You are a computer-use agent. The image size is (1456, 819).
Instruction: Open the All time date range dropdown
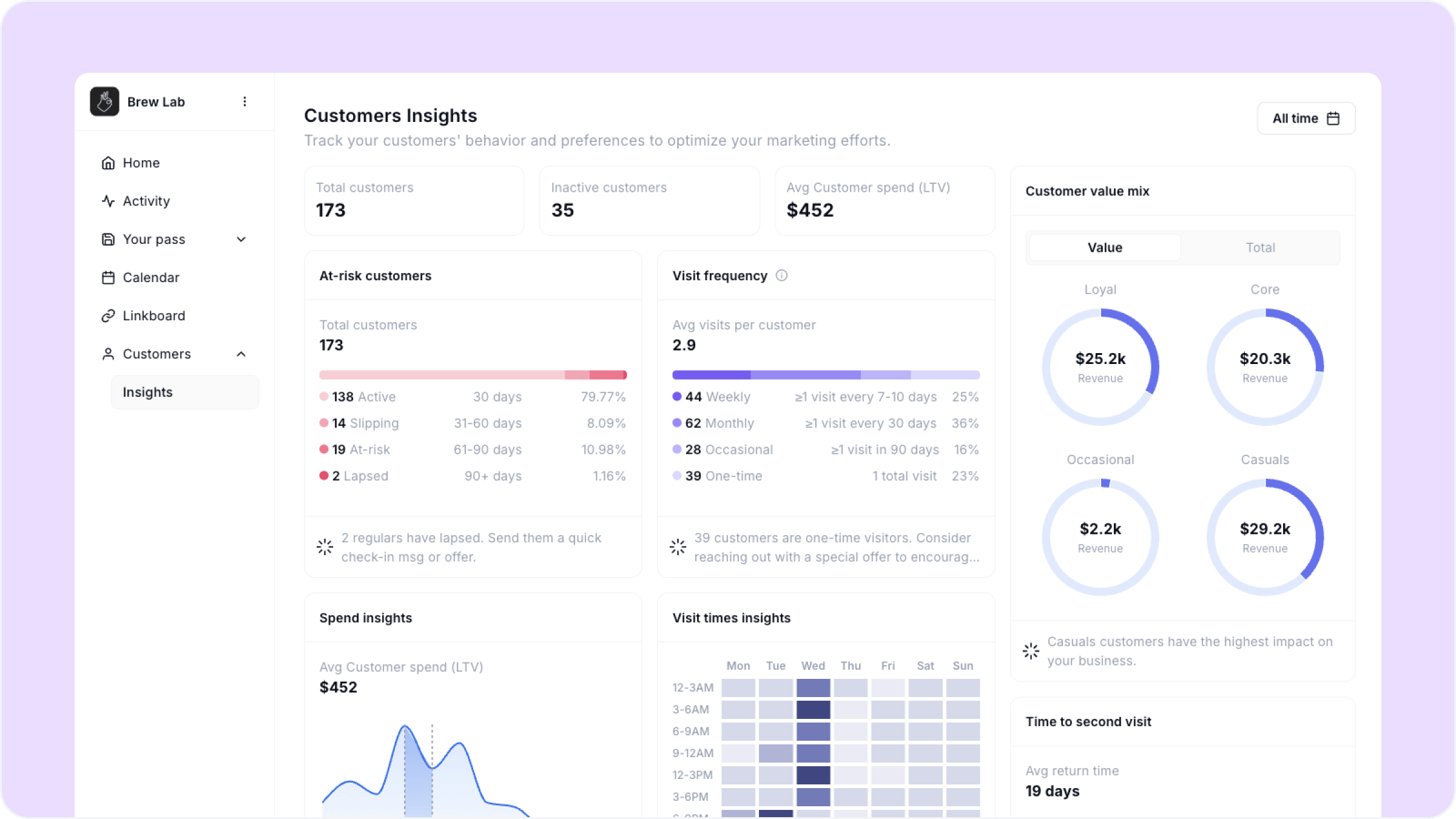1306,118
